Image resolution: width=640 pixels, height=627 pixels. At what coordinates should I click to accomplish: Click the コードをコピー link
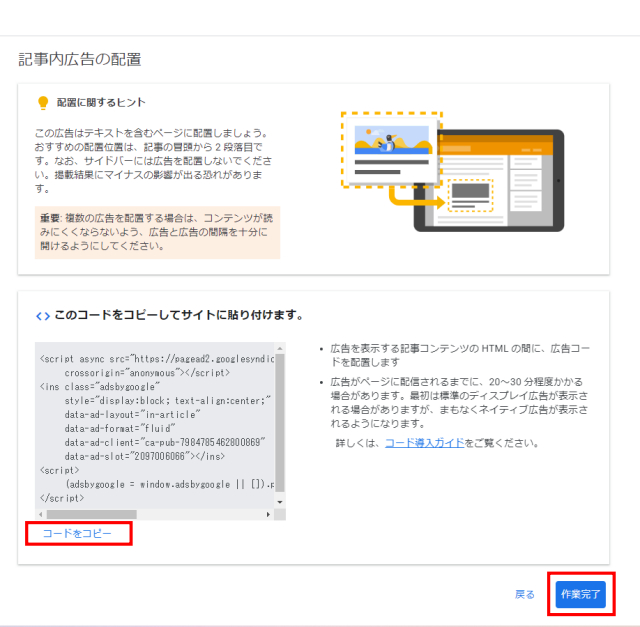click(x=77, y=534)
